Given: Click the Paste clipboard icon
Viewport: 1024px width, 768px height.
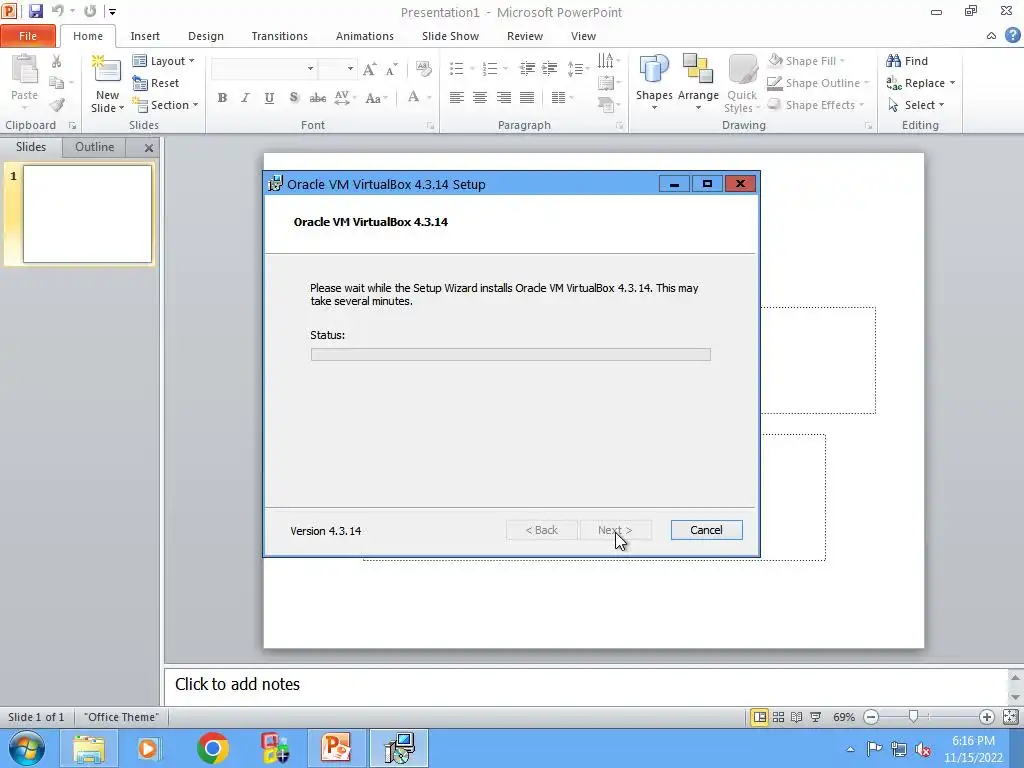Looking at the screenshot, I should [x=25, y=71].
